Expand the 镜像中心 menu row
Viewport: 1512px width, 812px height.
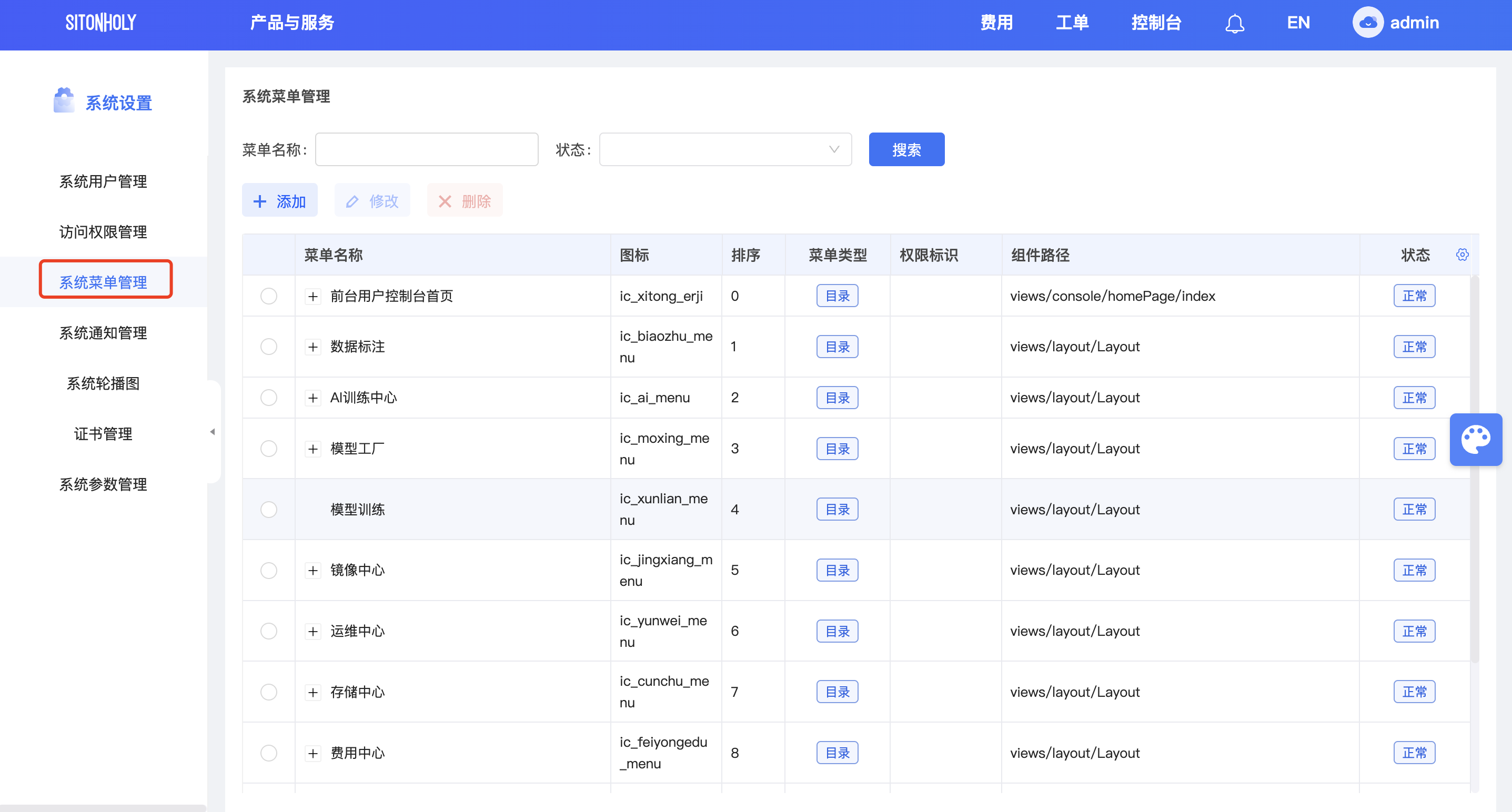[x=313, y=571]
